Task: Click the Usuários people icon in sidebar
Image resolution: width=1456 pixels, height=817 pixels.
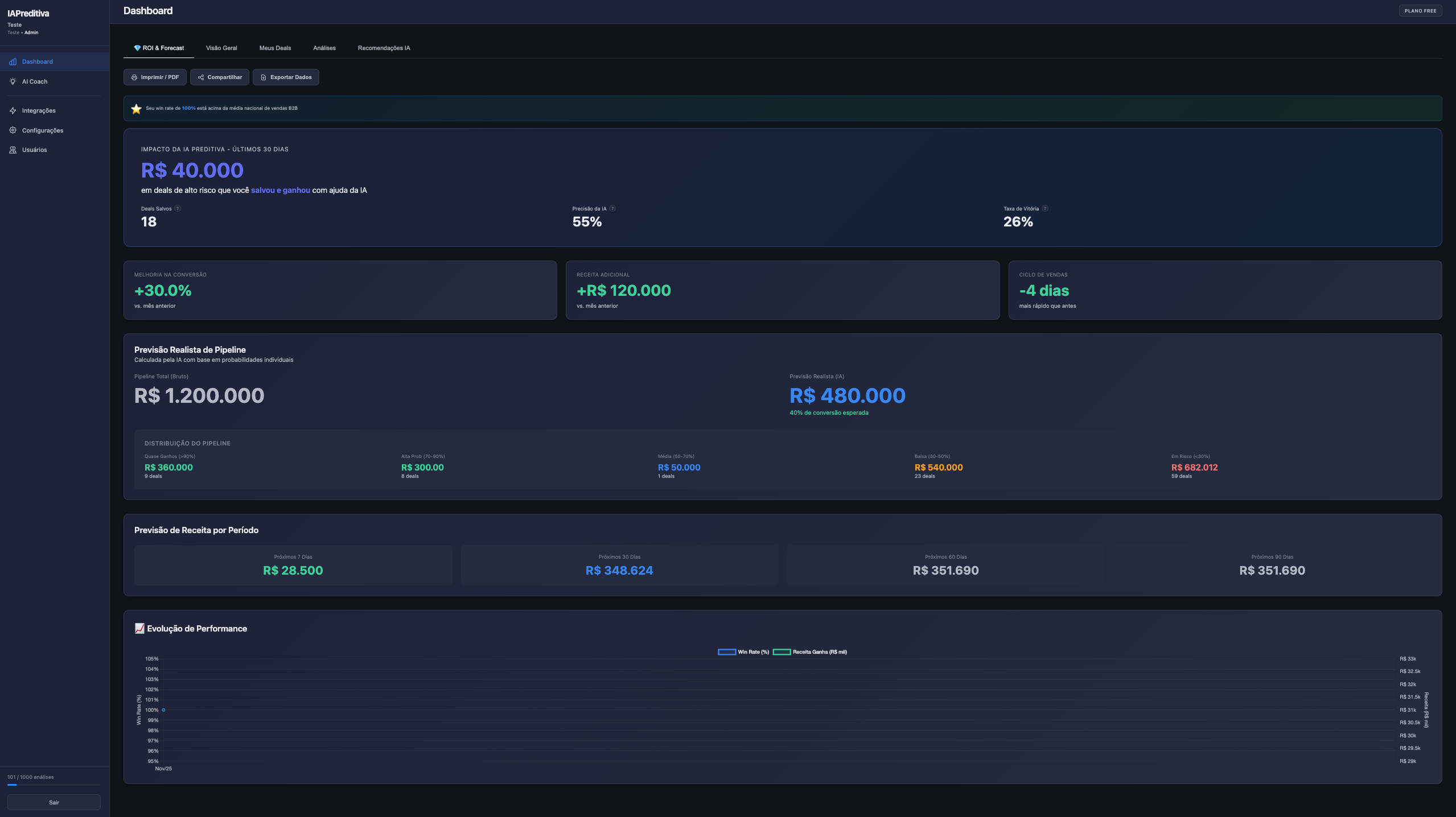Action: 13,150
